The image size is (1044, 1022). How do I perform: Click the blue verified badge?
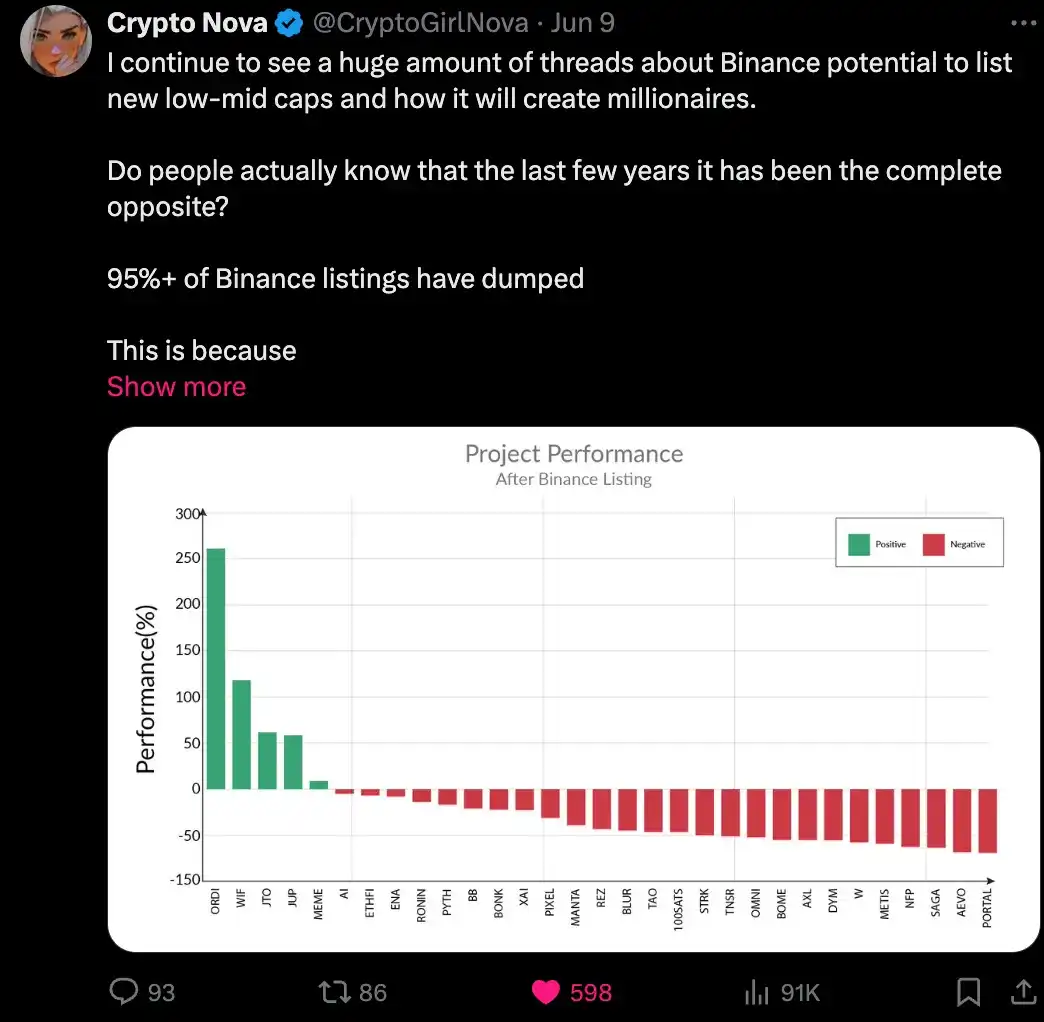point(290,23)
